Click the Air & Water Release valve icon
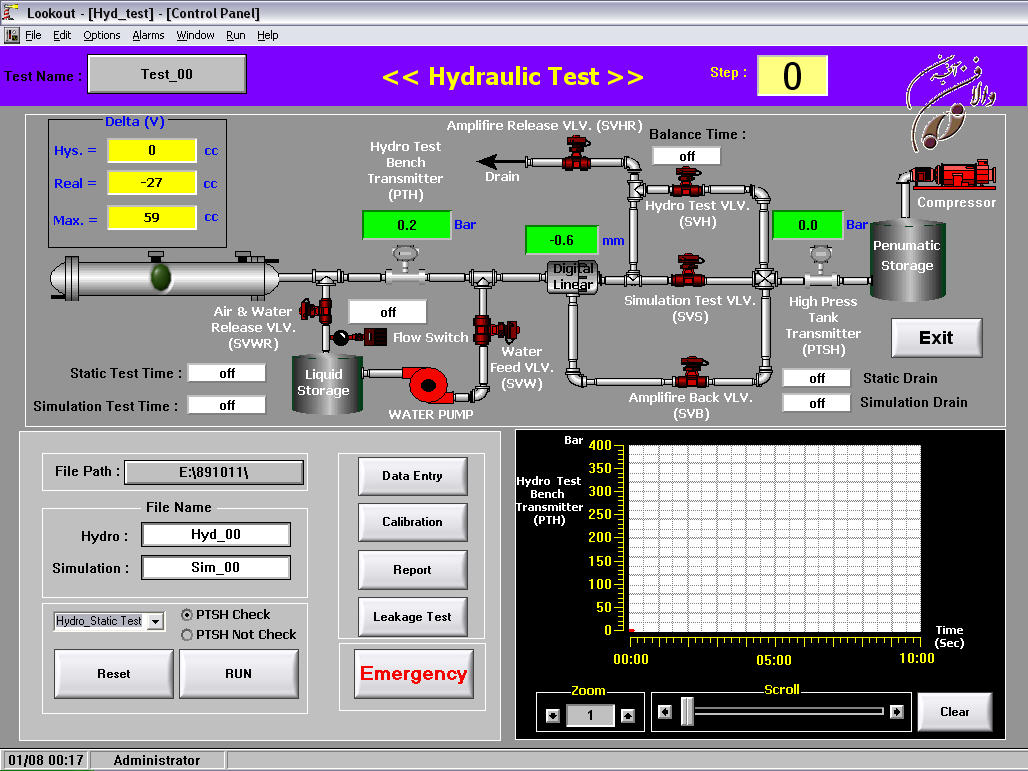1028x771 pixels. click(x=319, y=310)
